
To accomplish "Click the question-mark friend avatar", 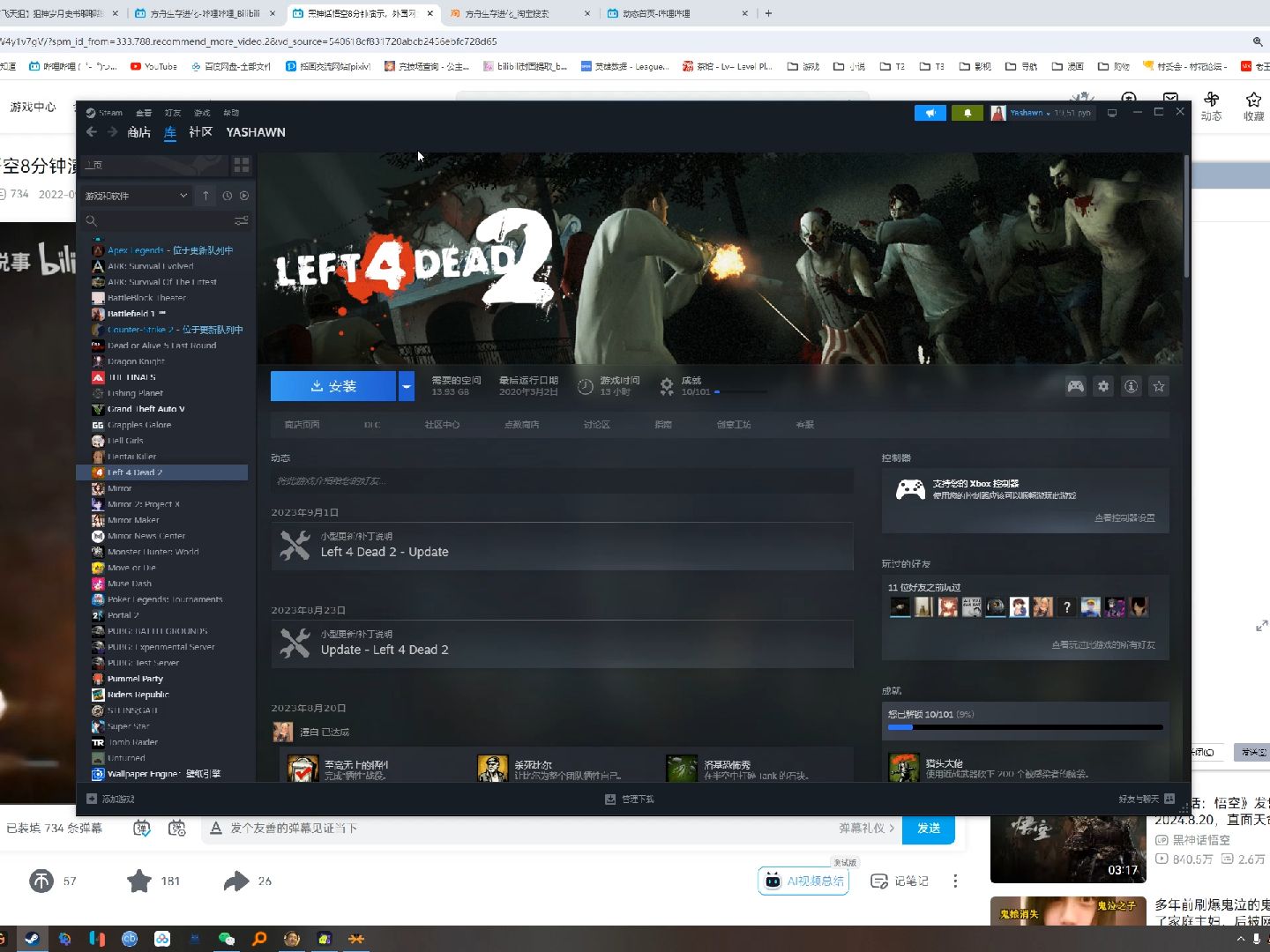I will coord(1066,606).
